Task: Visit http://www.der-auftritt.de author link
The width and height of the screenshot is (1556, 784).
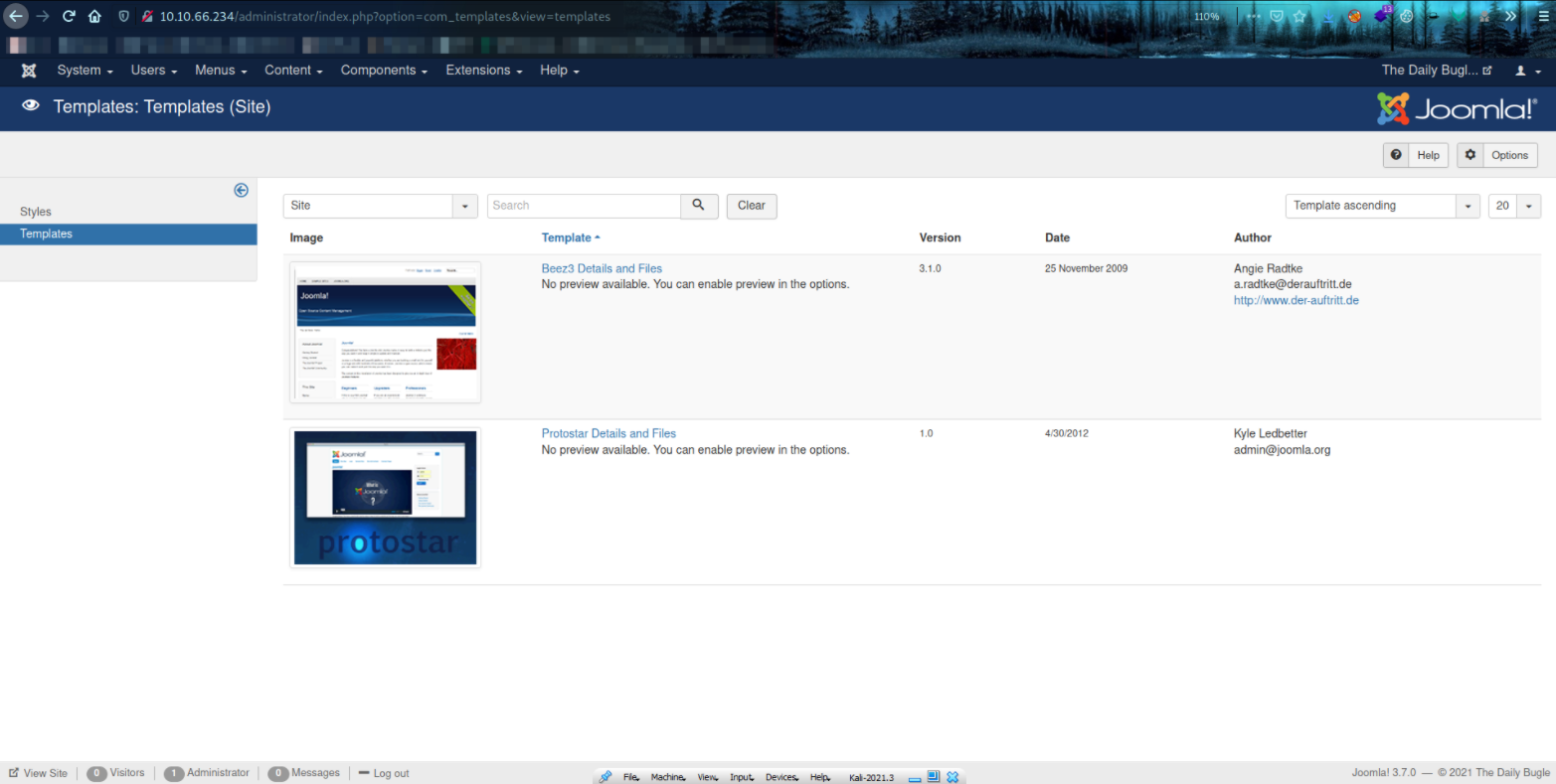Action: (x=1297, y=300)
